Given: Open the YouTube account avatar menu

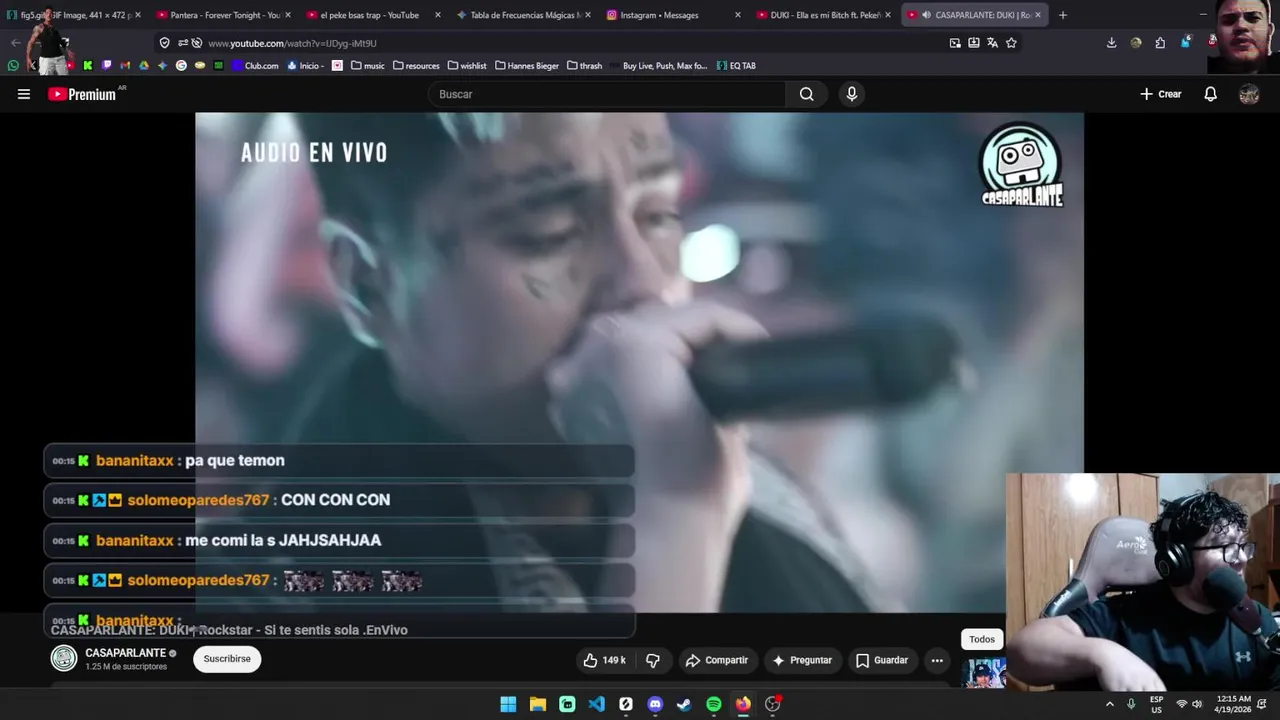Looking at the screenshot, I should click(x=1249, y=94).
